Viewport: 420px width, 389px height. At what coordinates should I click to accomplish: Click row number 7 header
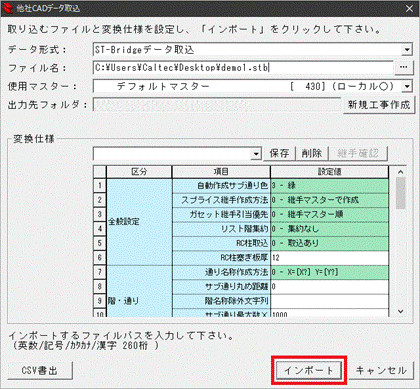[100, 272]
